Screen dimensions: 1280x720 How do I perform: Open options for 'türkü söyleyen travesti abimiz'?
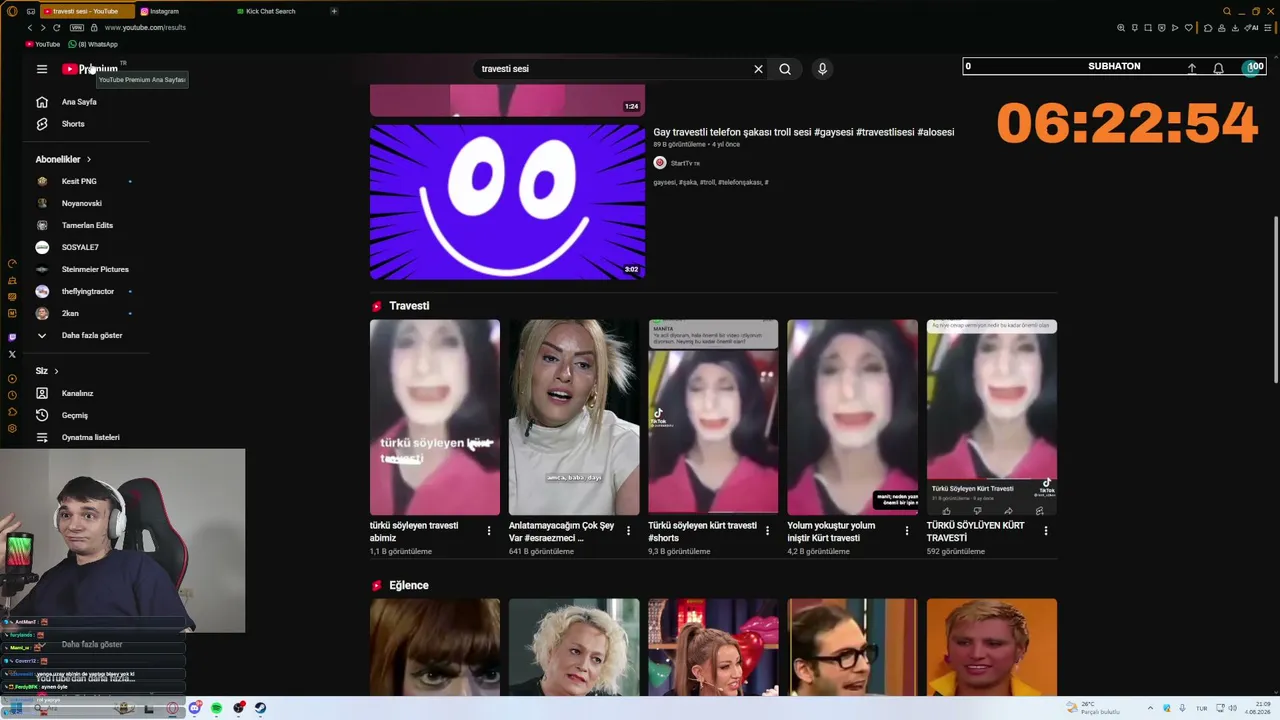tap(489, 531)
